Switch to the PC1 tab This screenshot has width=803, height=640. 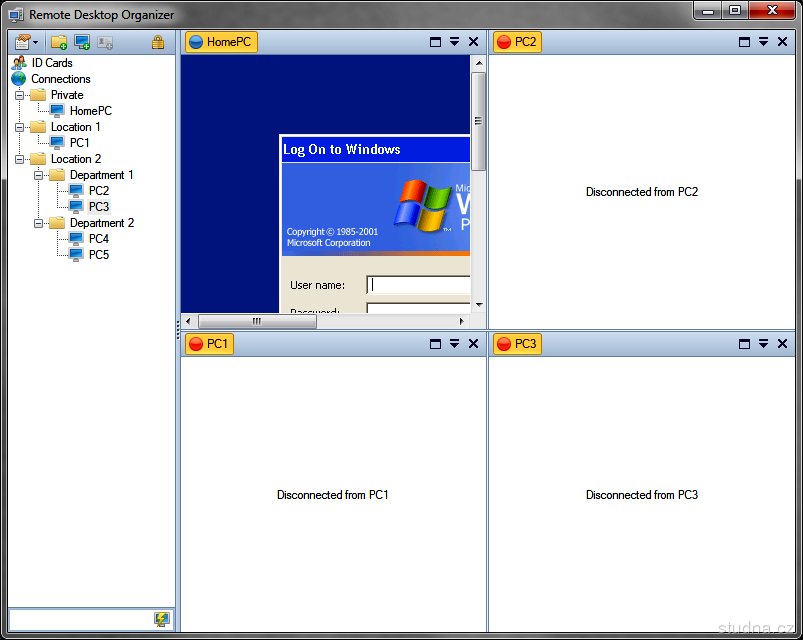point(209,344)
